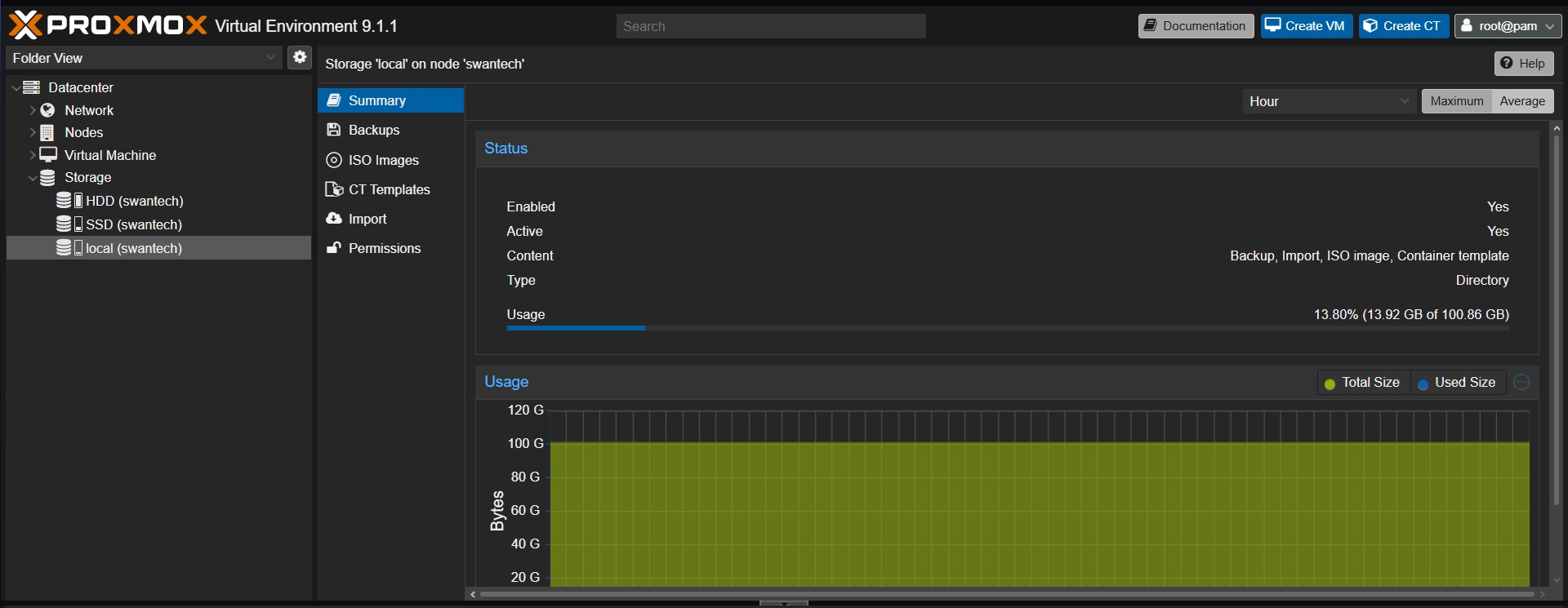
Task: Click the Storage database icon
Action: point(48,177)
